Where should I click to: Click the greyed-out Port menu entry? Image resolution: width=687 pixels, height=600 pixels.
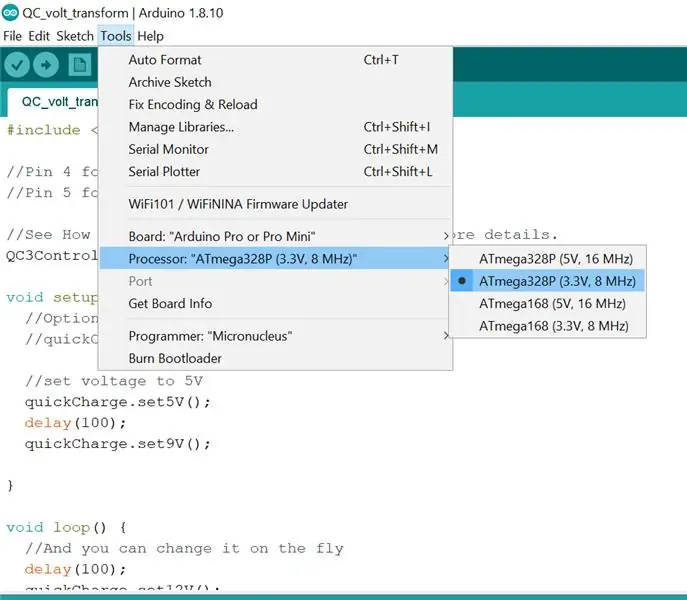coord(276,281)
